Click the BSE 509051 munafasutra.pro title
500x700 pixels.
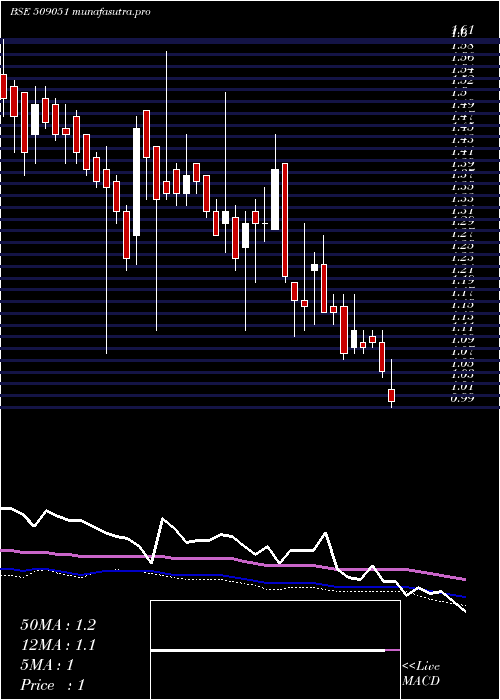click(80, 12)
